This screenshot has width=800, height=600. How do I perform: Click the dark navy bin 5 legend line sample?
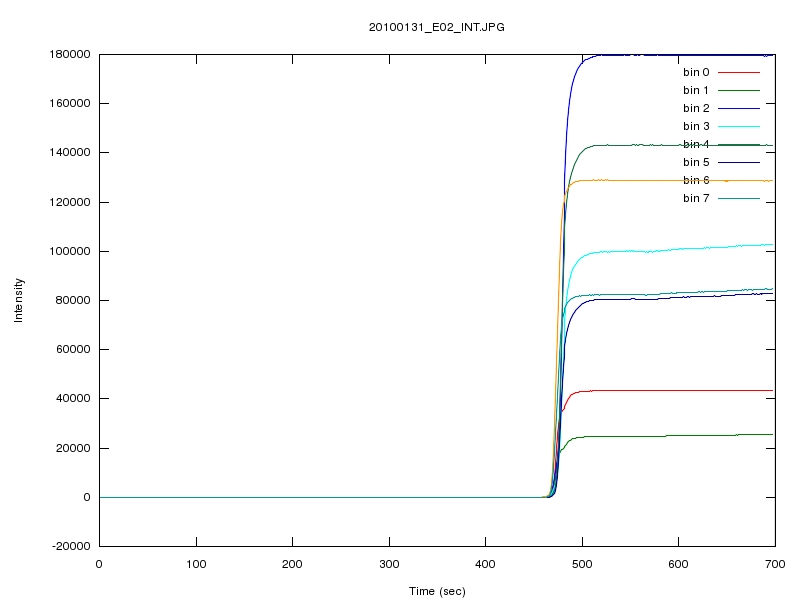739,162
